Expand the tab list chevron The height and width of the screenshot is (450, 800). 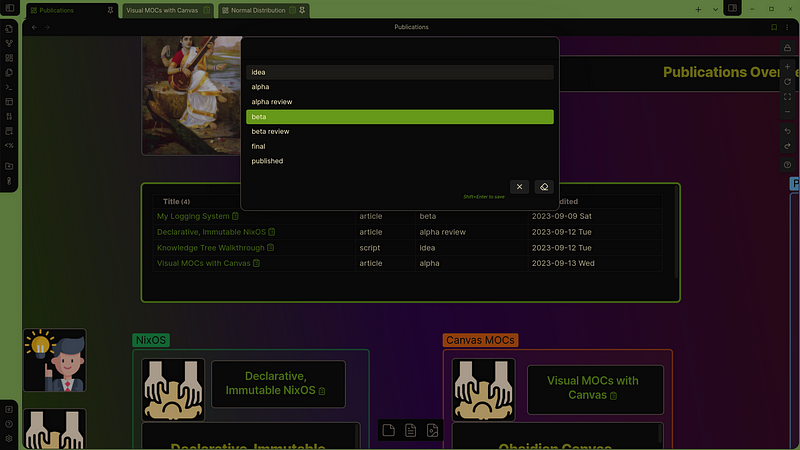715,9
